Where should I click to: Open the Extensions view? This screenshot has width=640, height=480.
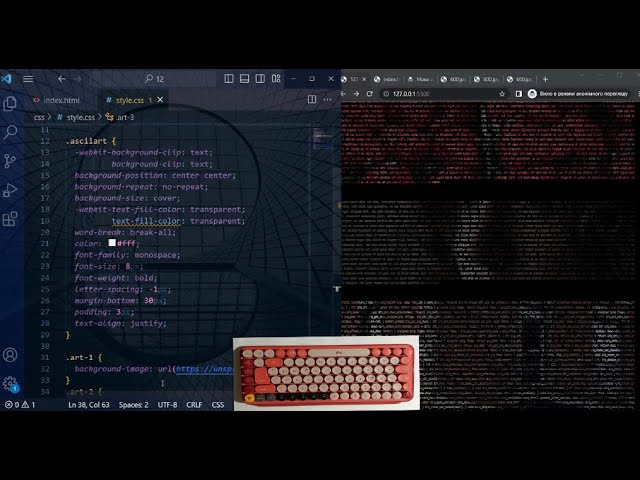pyautogui.click(x=10, y=219)
